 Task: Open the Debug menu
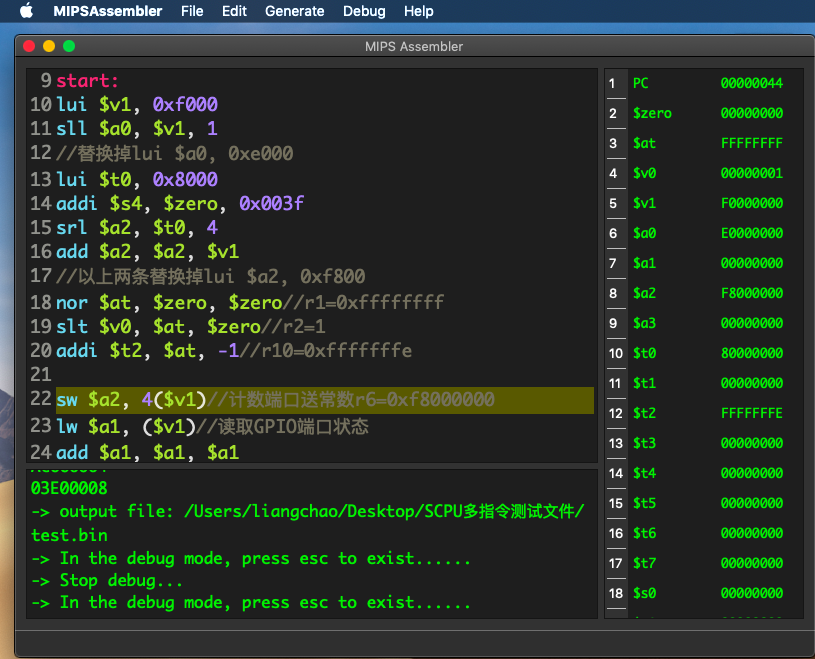pos(364,11)
